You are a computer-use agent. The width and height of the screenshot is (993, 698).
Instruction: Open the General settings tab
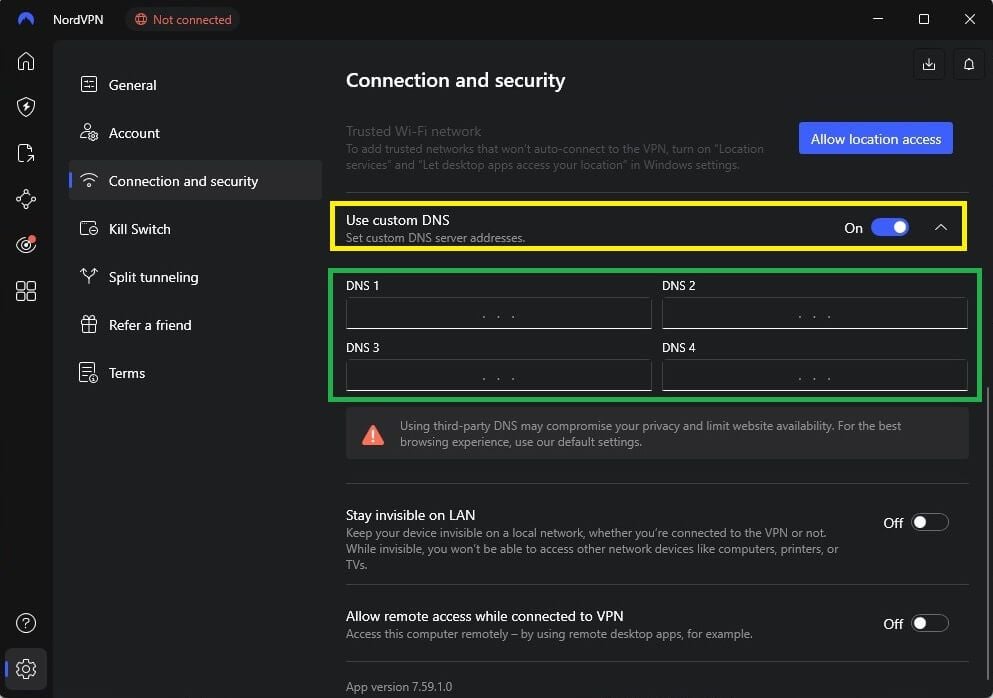(x=195, y=85)
